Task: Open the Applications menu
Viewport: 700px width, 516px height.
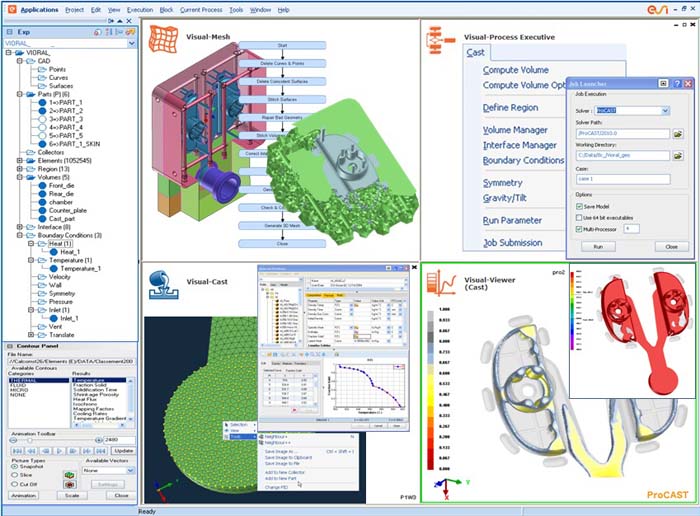Action: [x=39, y=9]
